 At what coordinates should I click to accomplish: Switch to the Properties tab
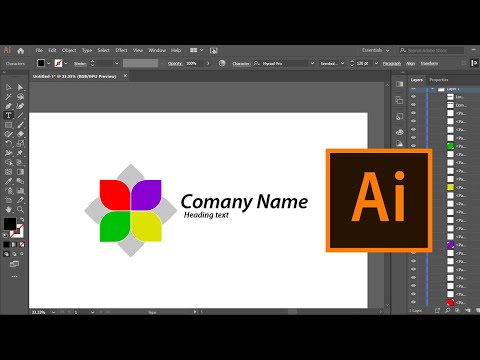point(439,80)
